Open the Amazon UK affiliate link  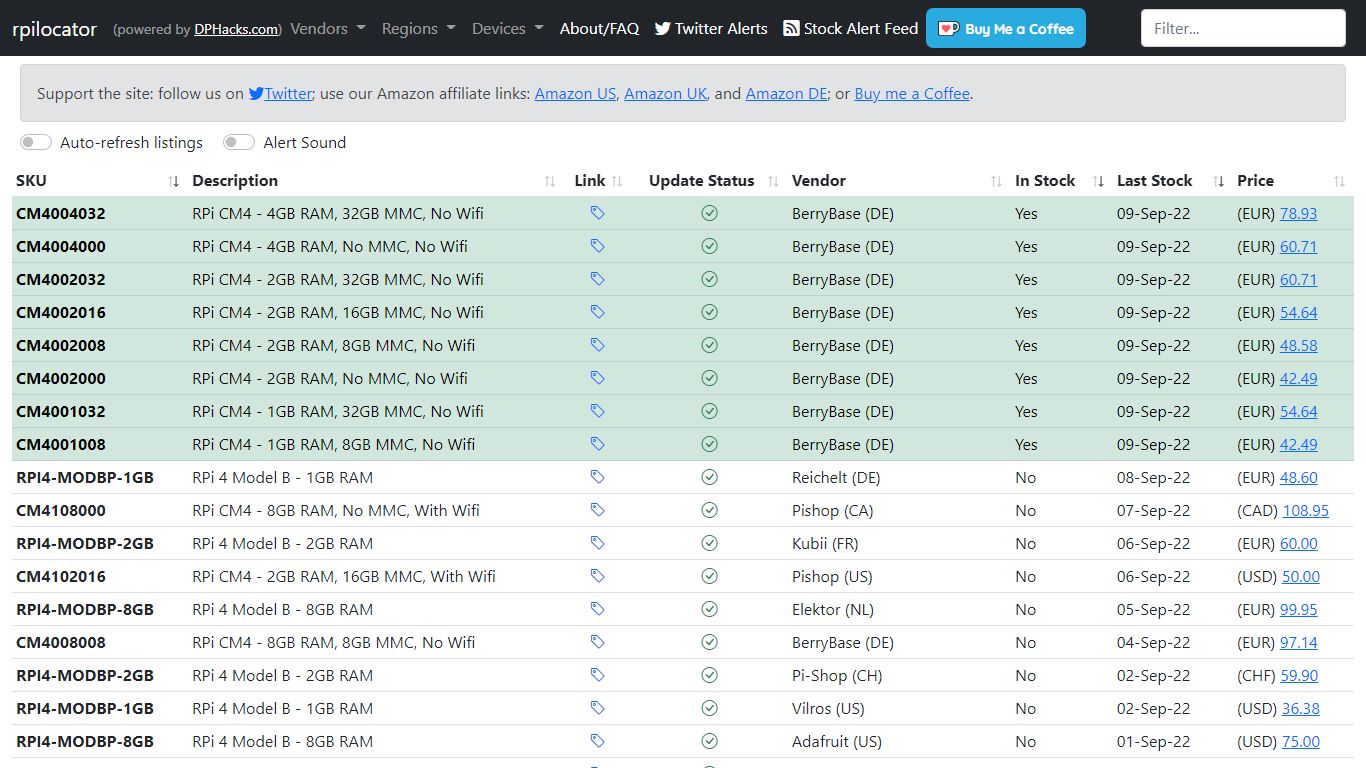point(665,93)
